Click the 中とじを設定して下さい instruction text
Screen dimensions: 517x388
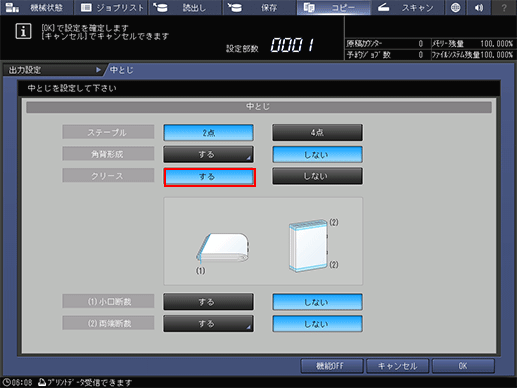72,88
